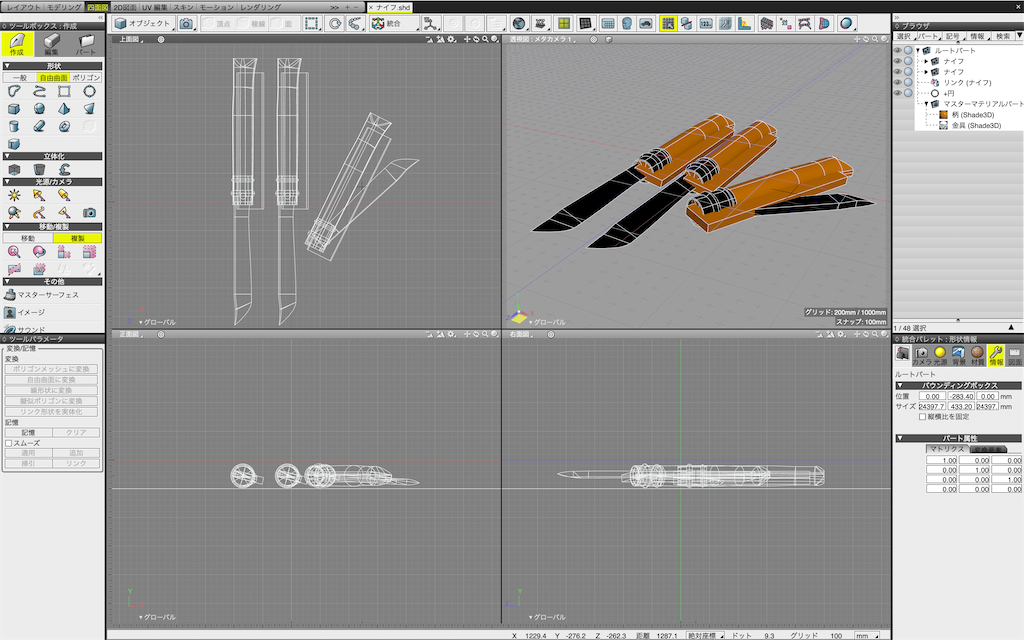This screenshot has height=640, width=1024.
Task: Switch to レンダリング workspace tab
Action: pyautogui.click(x=261, y=7)
